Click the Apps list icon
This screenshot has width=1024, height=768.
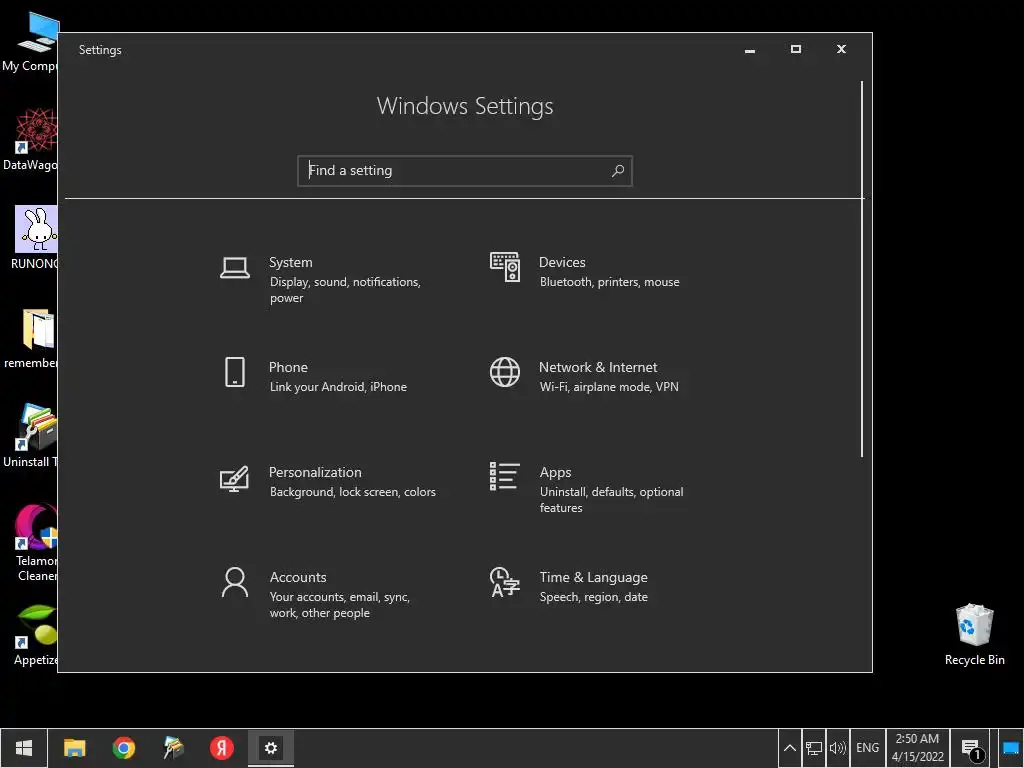point(505,476)
